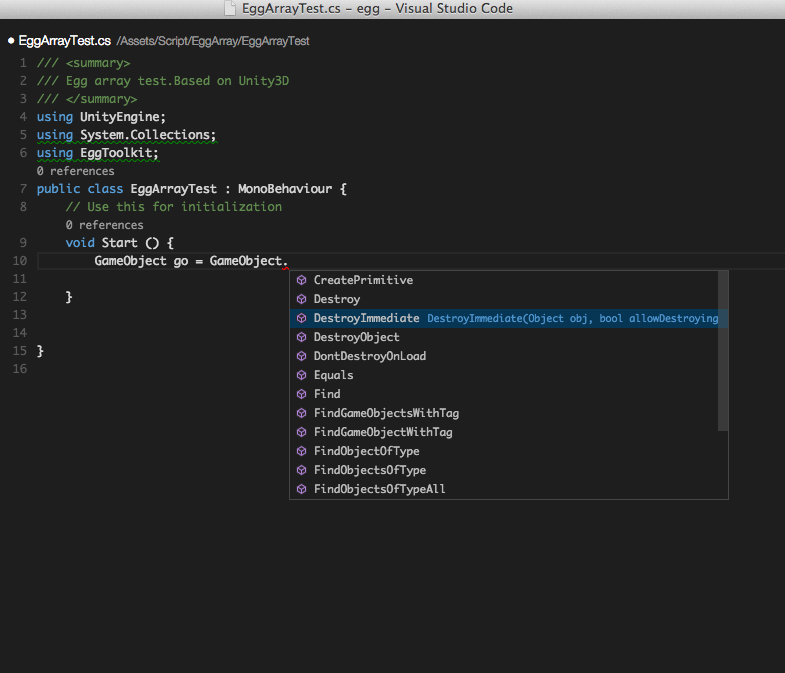This screenshot has height=673, width=785.
Task: Click the suggestion list scrollbar thumb
Action: 722,351
